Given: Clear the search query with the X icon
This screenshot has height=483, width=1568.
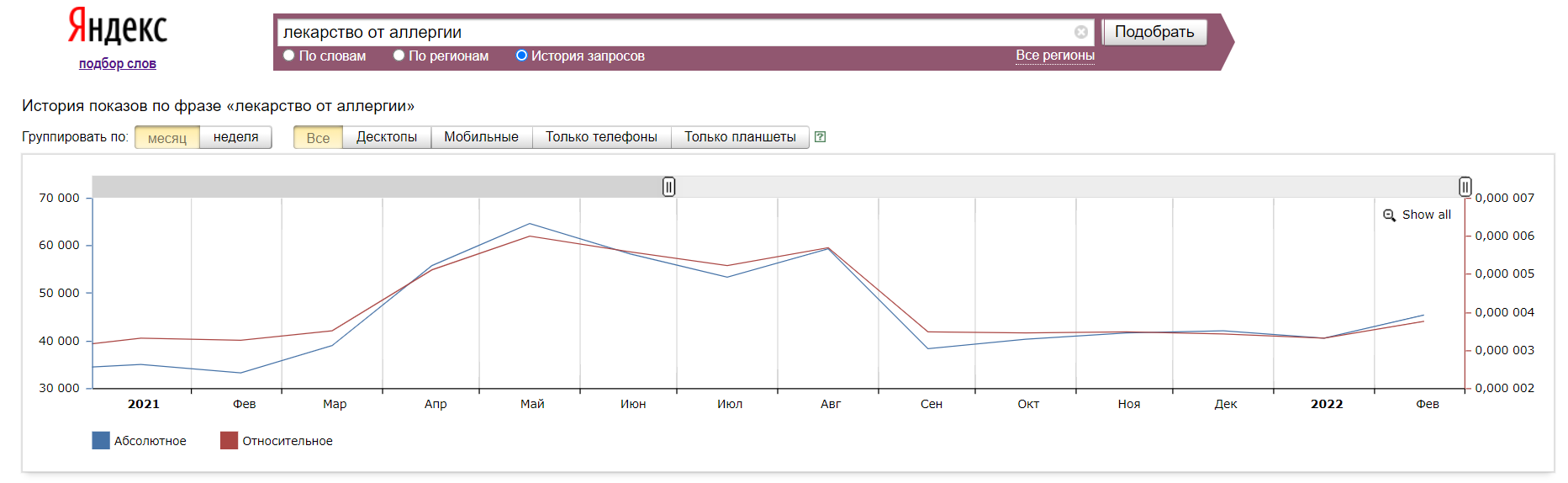Looking at the screenshot, I should pos(1081,32).
